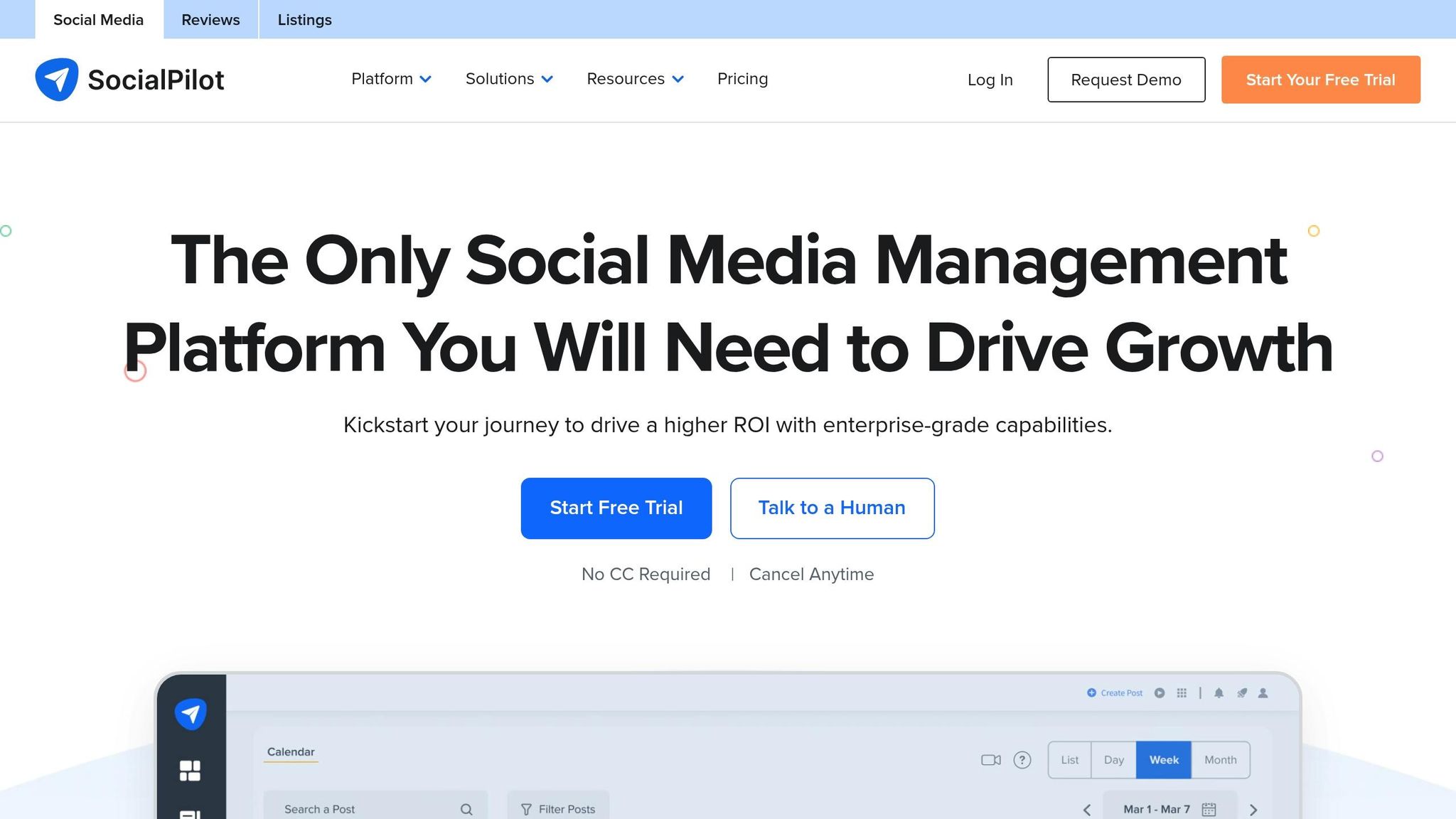Click Start Free Trial button

click(x=616, y=508)
